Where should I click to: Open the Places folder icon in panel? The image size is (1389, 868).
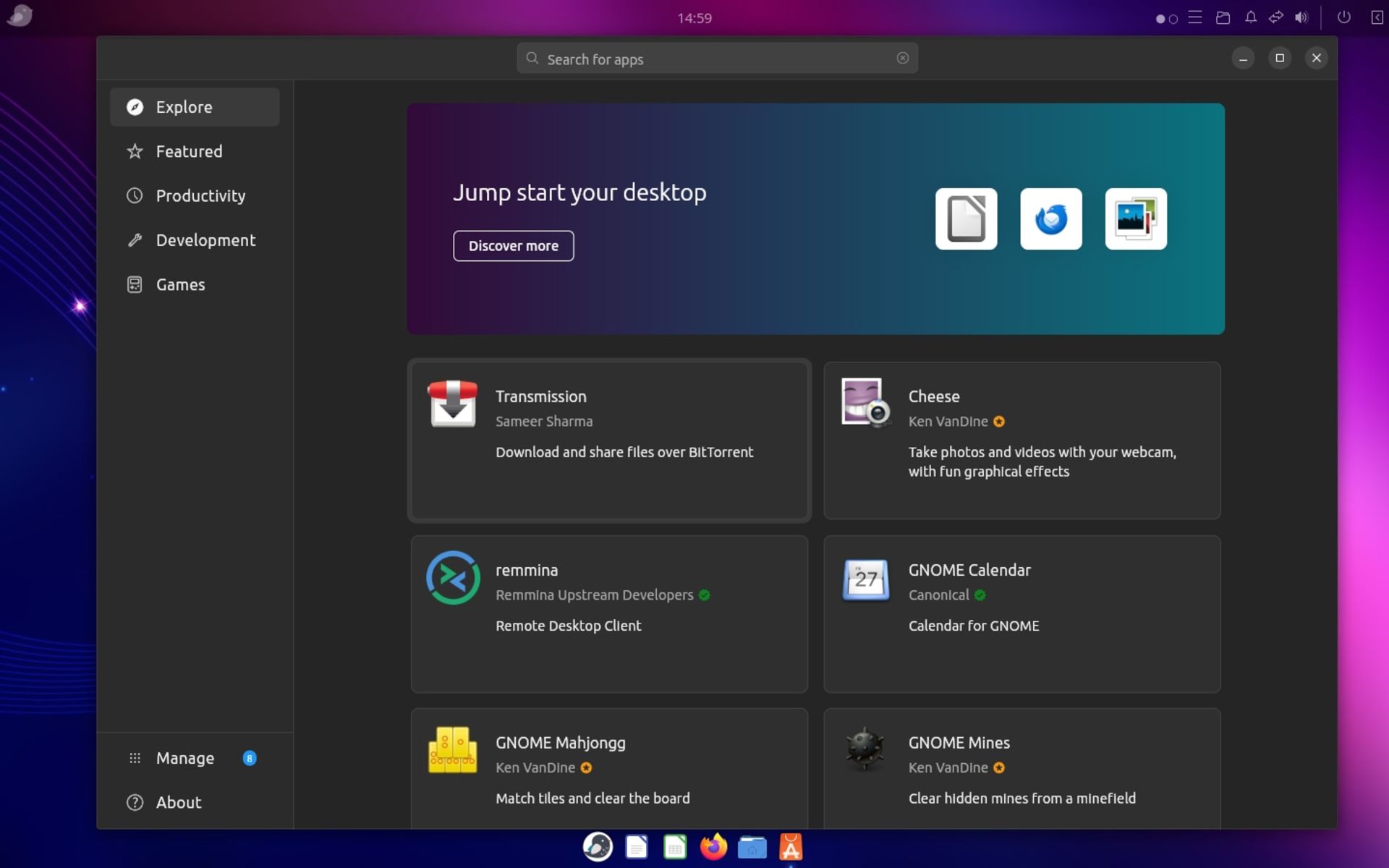pos(1223,17)
